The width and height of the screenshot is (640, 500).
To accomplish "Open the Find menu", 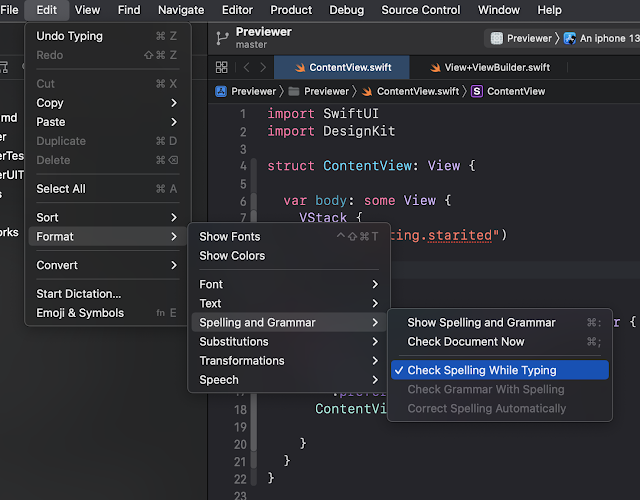I will [x=129, y=10].
